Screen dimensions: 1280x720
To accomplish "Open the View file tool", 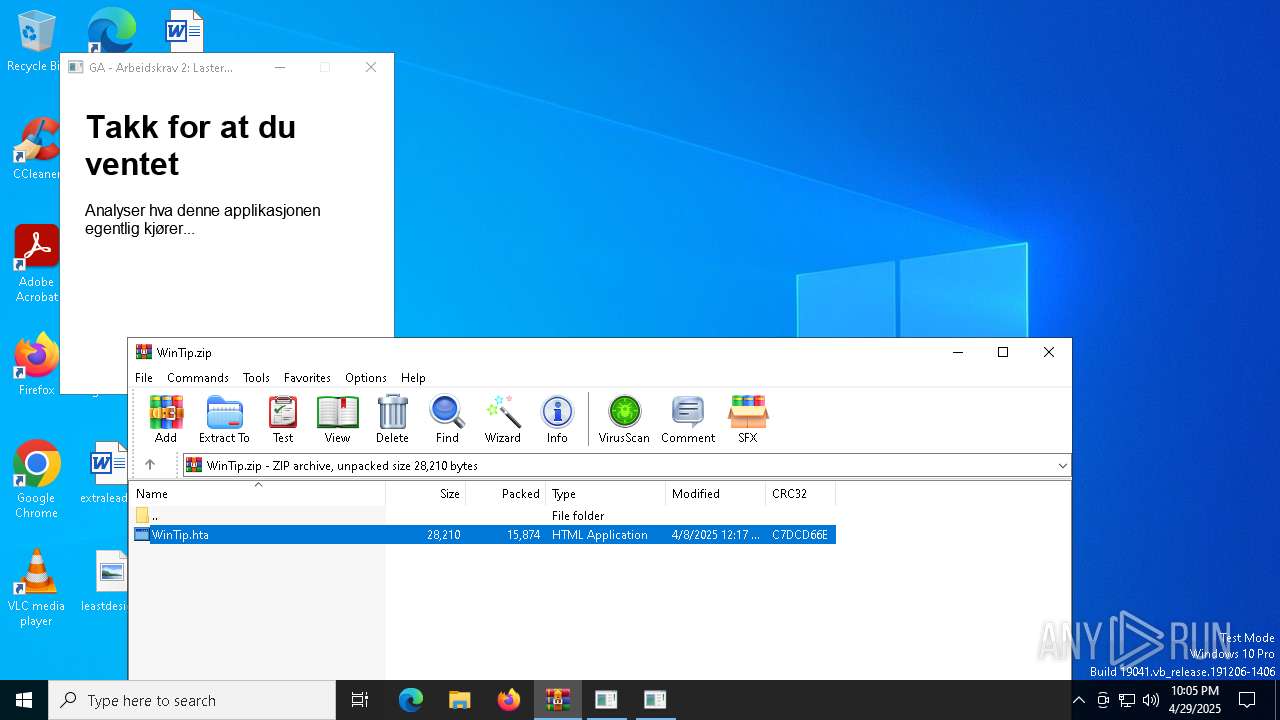I will 337,419.
